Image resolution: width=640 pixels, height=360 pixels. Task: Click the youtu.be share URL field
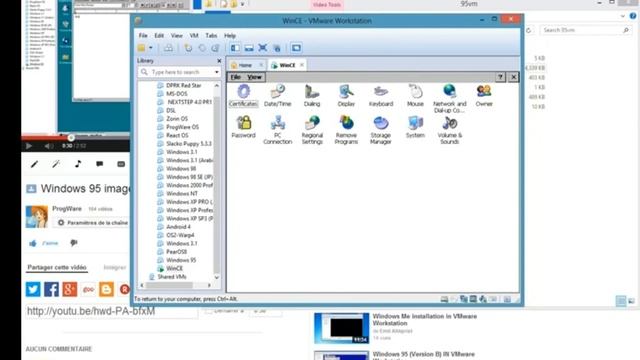click(111, 311)
